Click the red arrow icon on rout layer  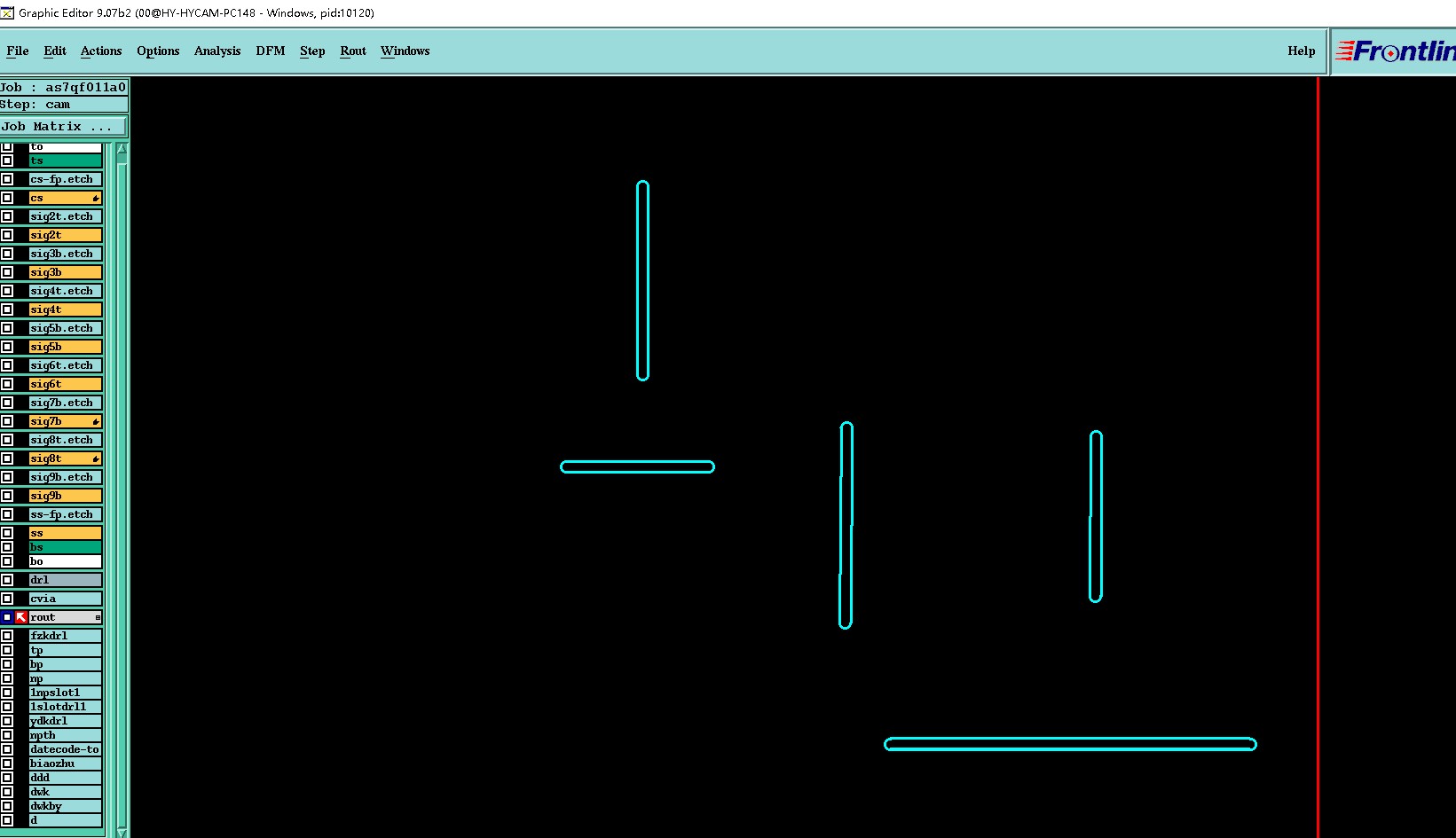click(21, 617)
